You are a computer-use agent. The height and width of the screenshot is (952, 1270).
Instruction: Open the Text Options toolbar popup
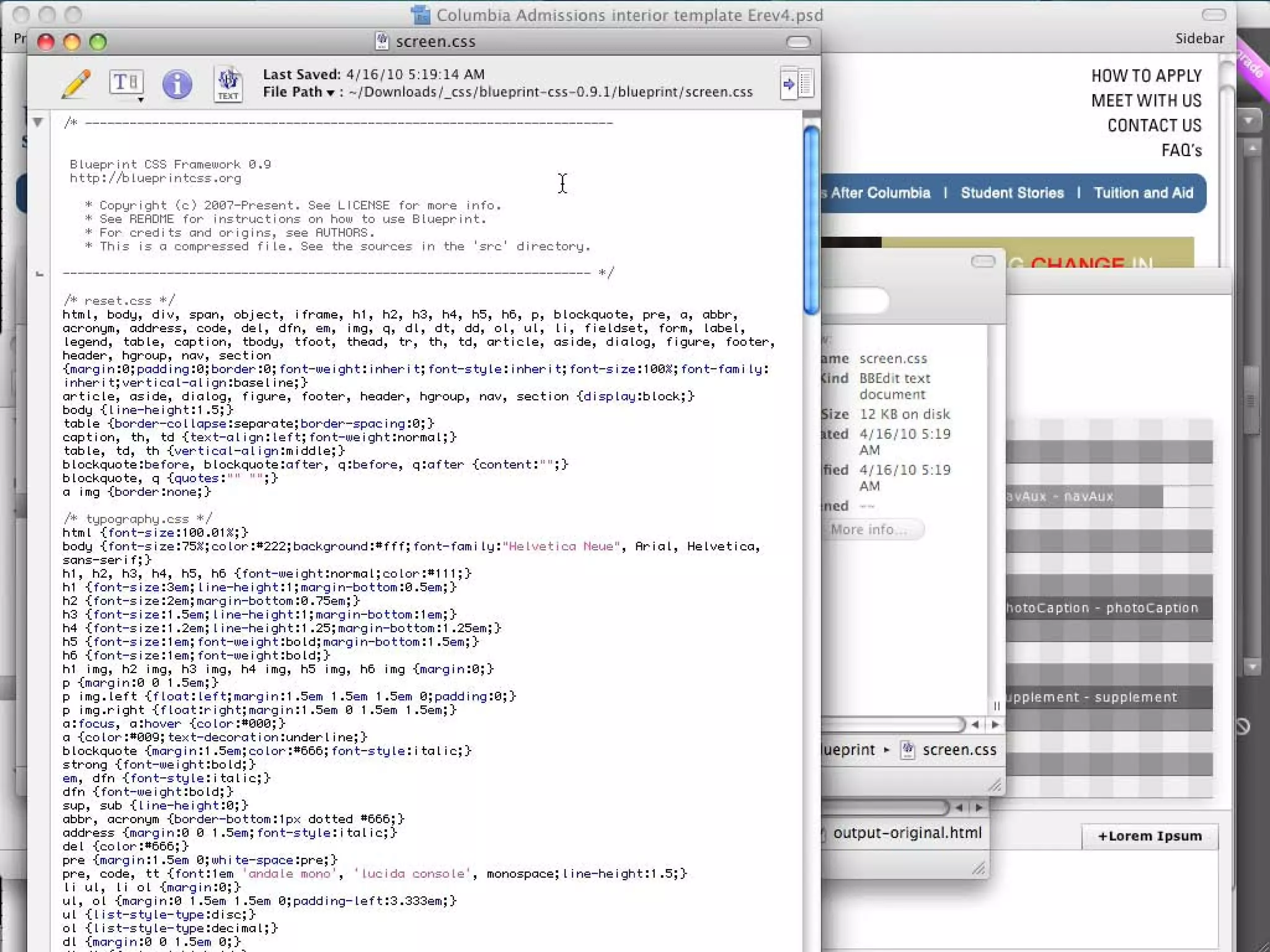point(127,84)
